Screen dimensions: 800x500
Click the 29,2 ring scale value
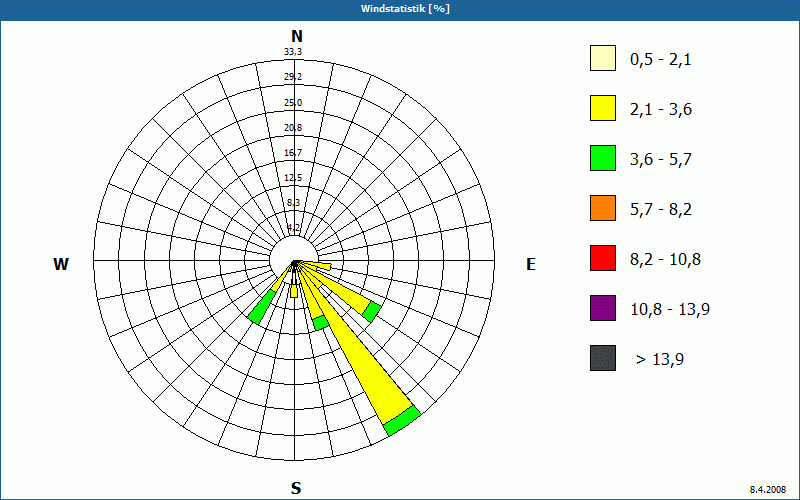pyautogui.click(x=293, y=77)
